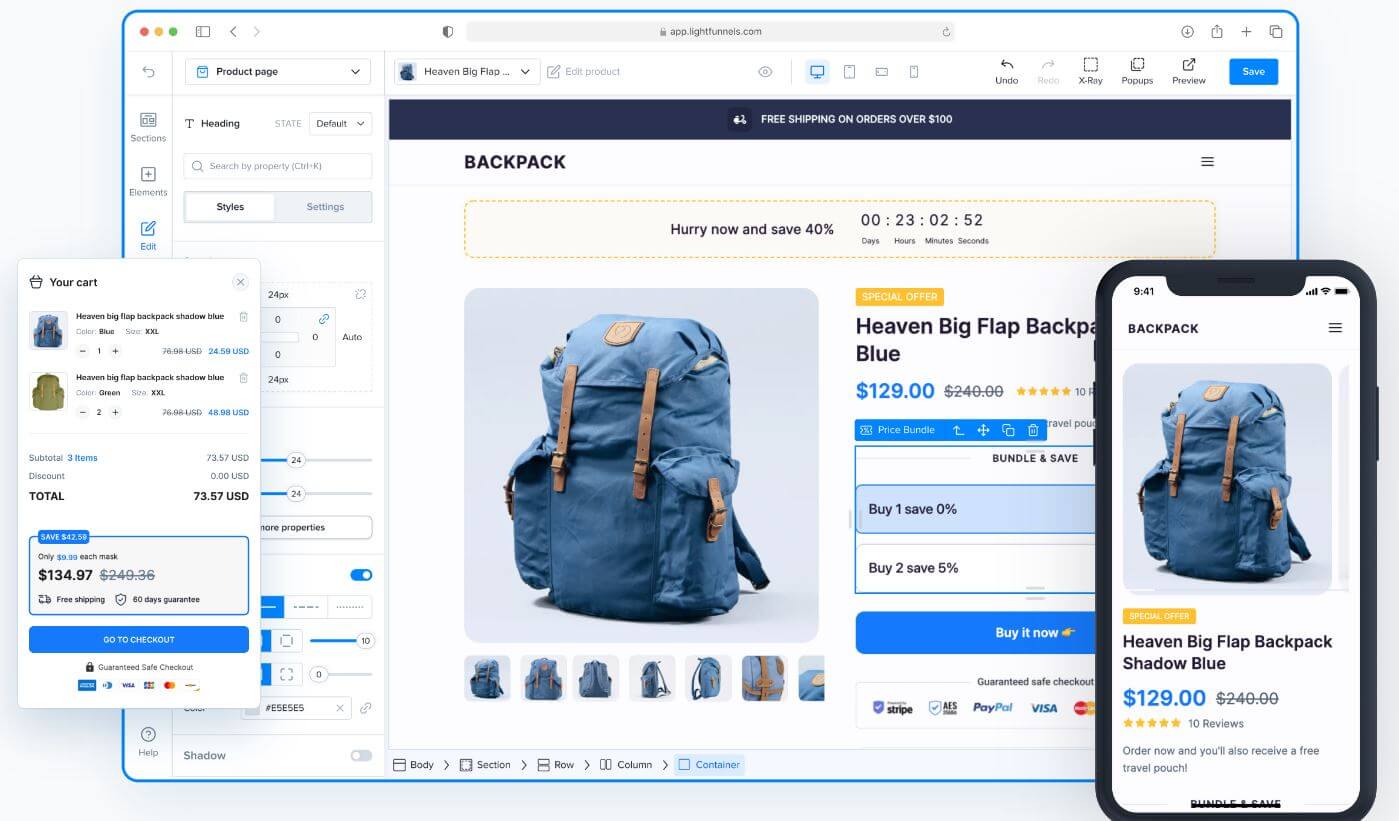Image resolution: width=1399 pixels, height=821 pixels.
Task: Open Help from the sidebar
Action: click(148, 741)
